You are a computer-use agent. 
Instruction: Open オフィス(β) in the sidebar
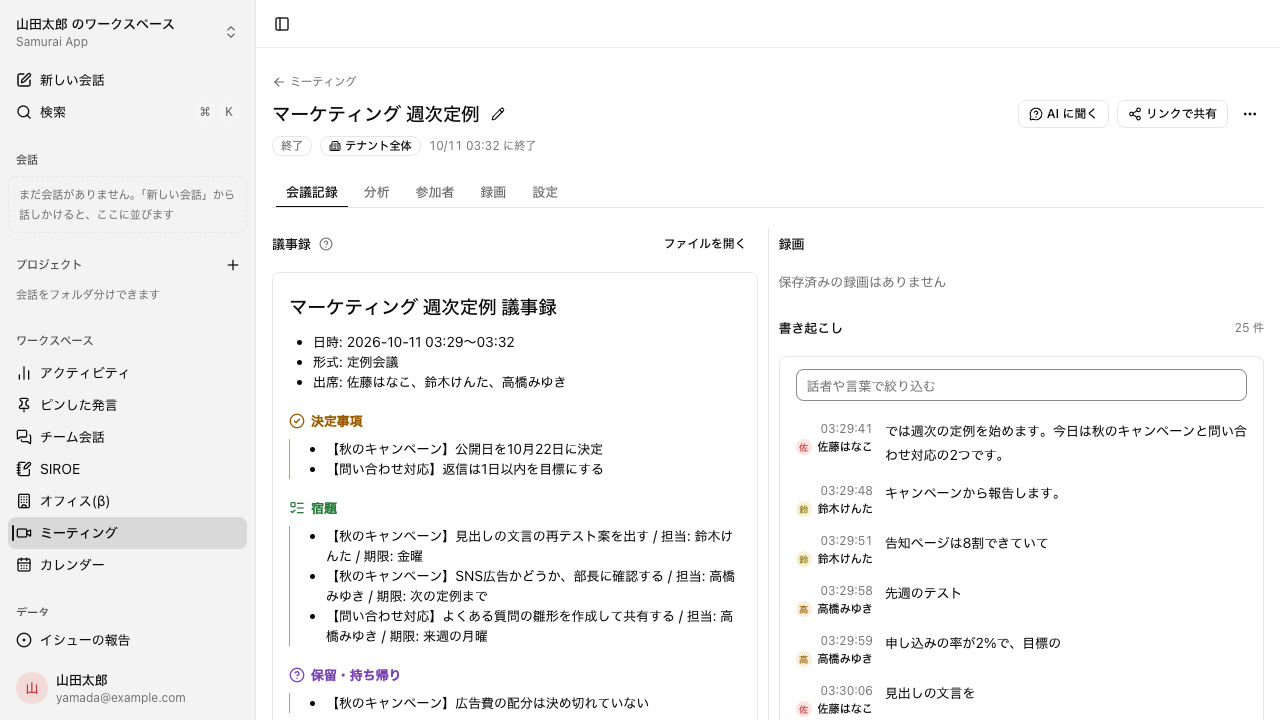point(127,501)
